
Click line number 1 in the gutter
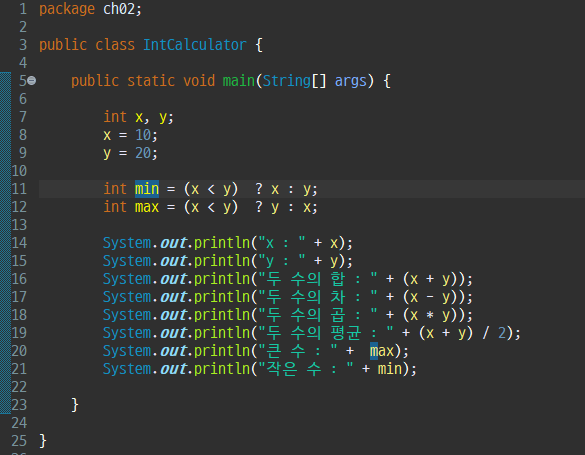click(x=23, y=9)
